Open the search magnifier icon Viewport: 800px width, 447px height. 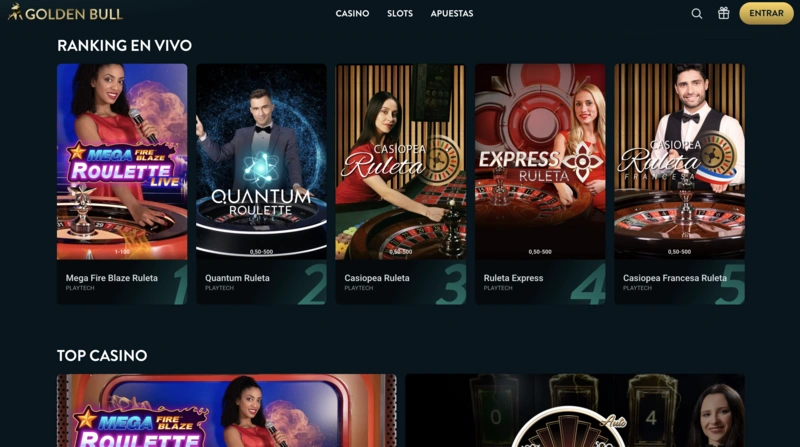(x=696, y=14)
